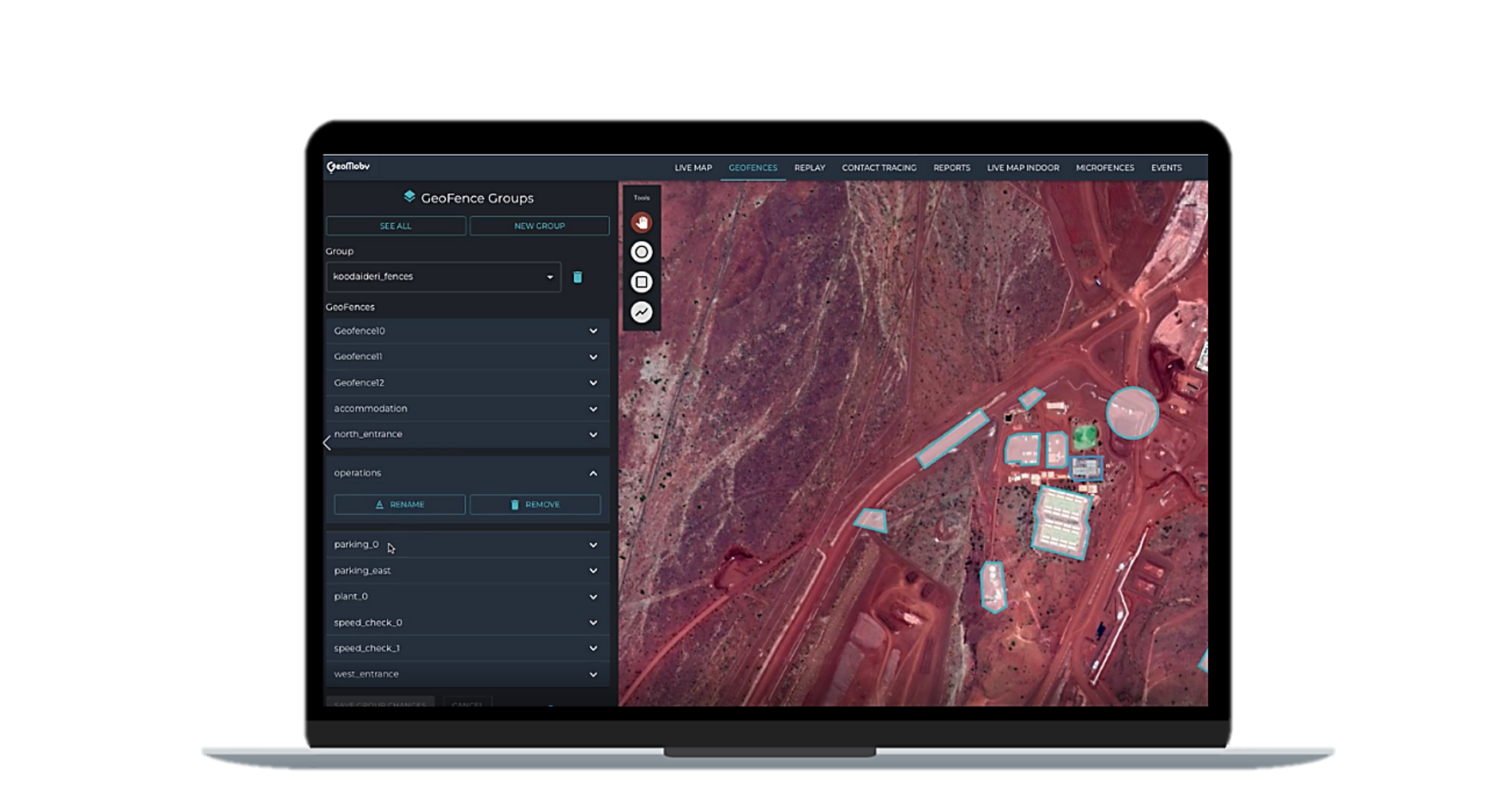Remove the operations geofence

point(535,505)
